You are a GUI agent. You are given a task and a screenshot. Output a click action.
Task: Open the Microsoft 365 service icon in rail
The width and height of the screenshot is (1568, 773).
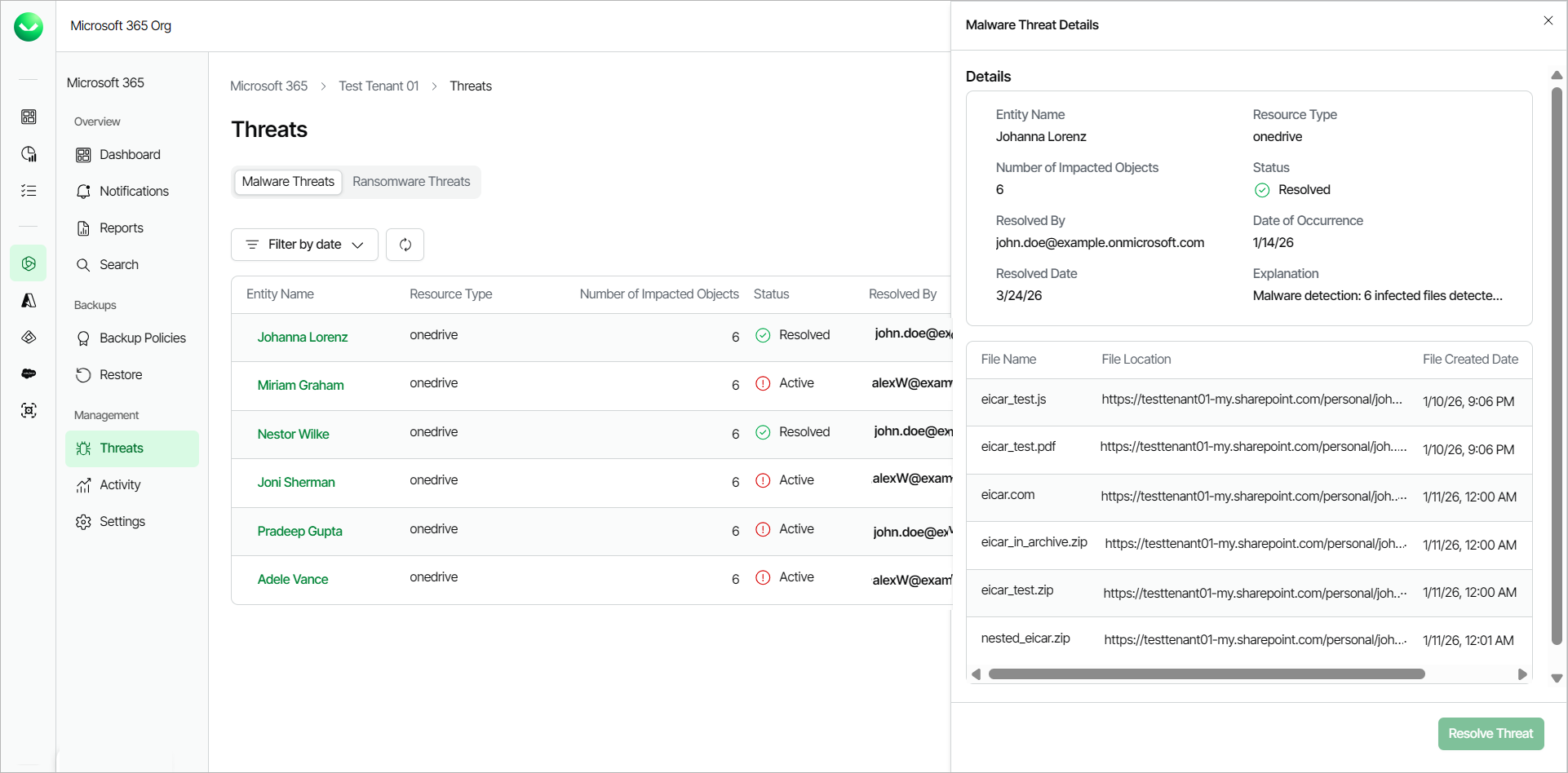pyautogui.click(x=29, y=263)
